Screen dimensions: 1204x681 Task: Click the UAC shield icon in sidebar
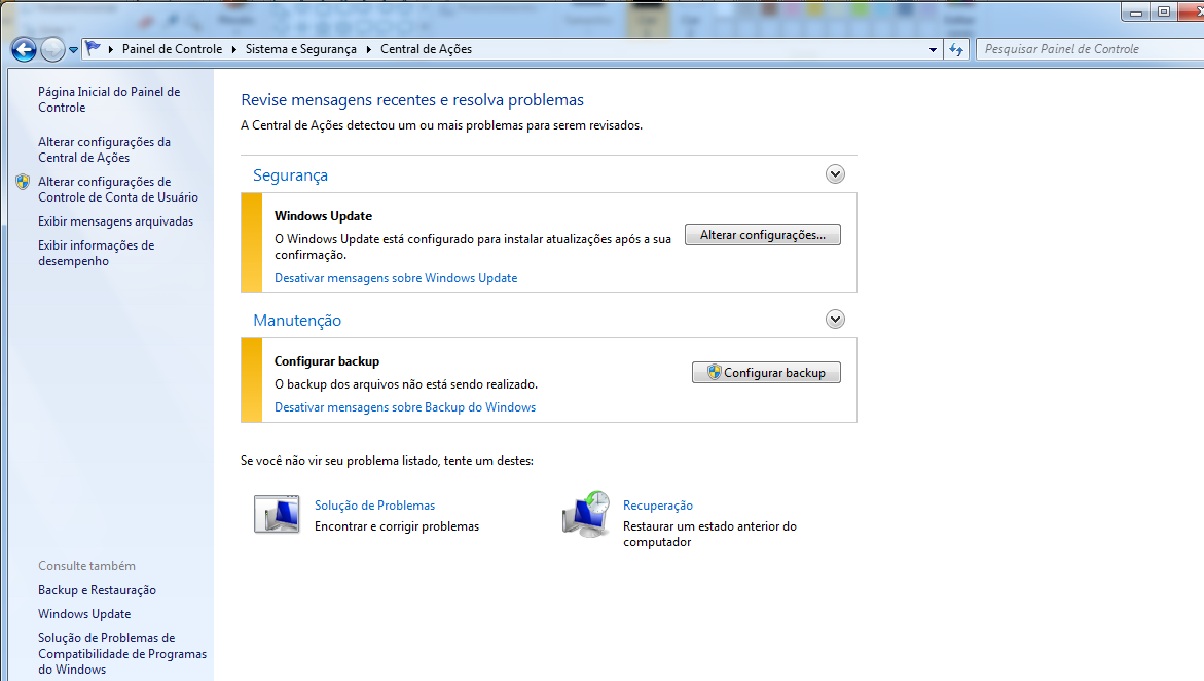(x=23, y=182)
